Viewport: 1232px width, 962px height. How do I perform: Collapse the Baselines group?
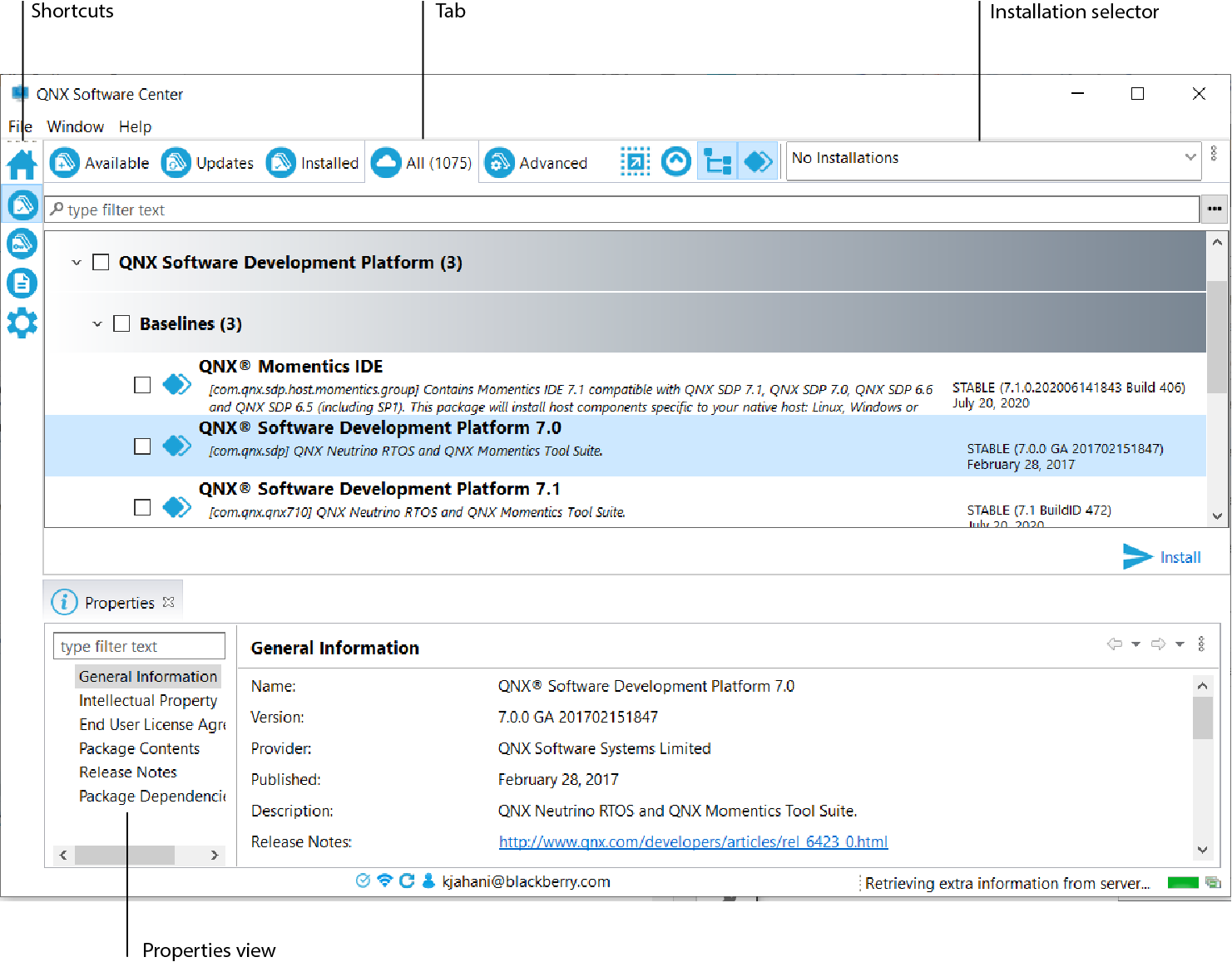click(x=97, y=324)
